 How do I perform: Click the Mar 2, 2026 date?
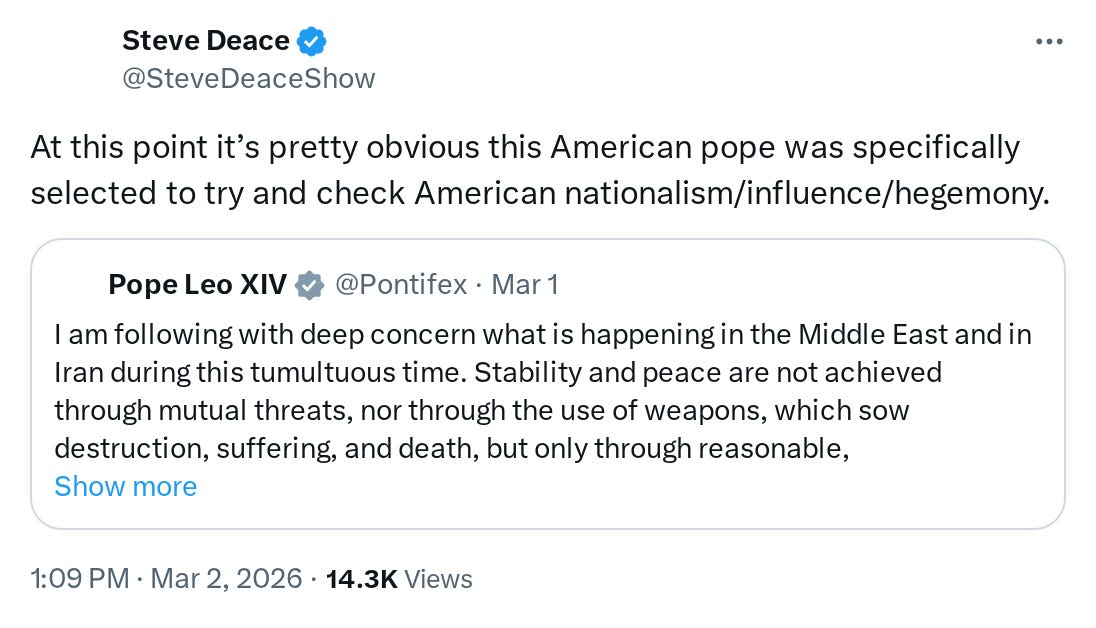[226, 578]
